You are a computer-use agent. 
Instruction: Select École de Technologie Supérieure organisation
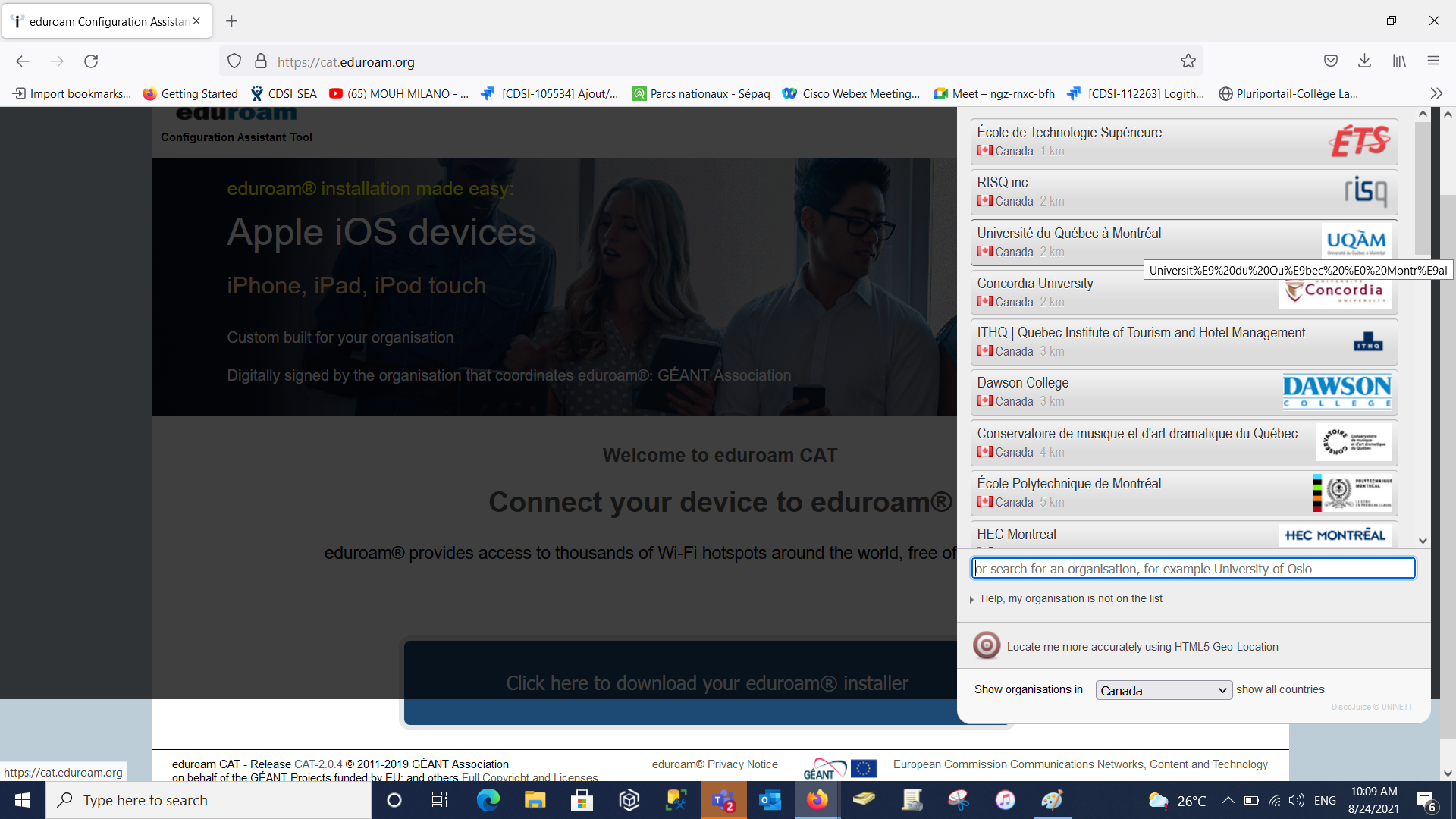[x=1184, y=142]
